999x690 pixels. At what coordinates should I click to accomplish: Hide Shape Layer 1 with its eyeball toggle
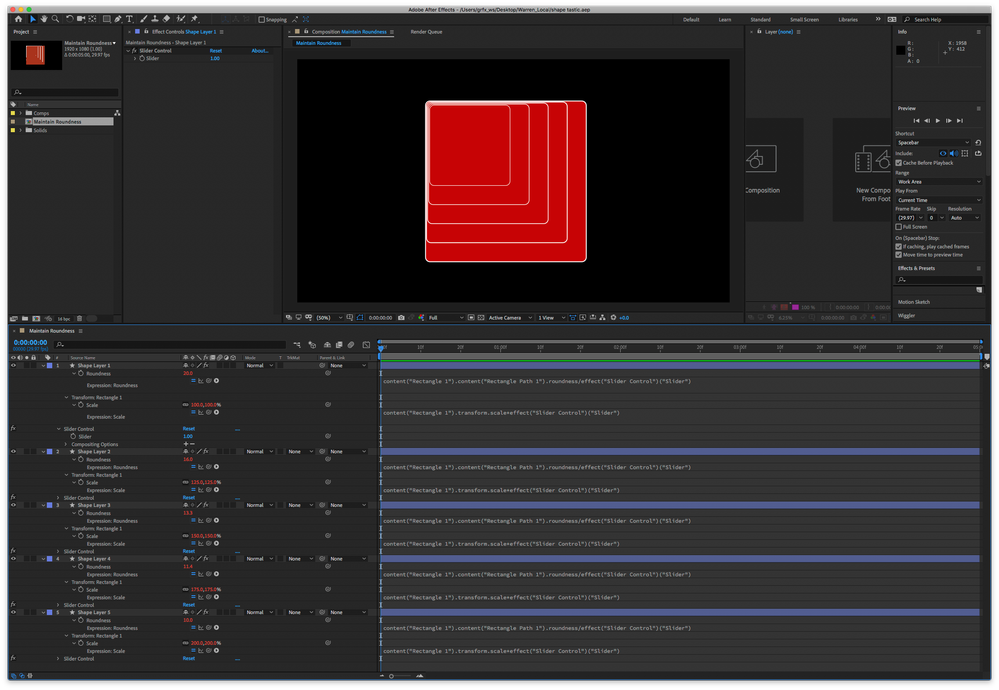tap(13, 365)
